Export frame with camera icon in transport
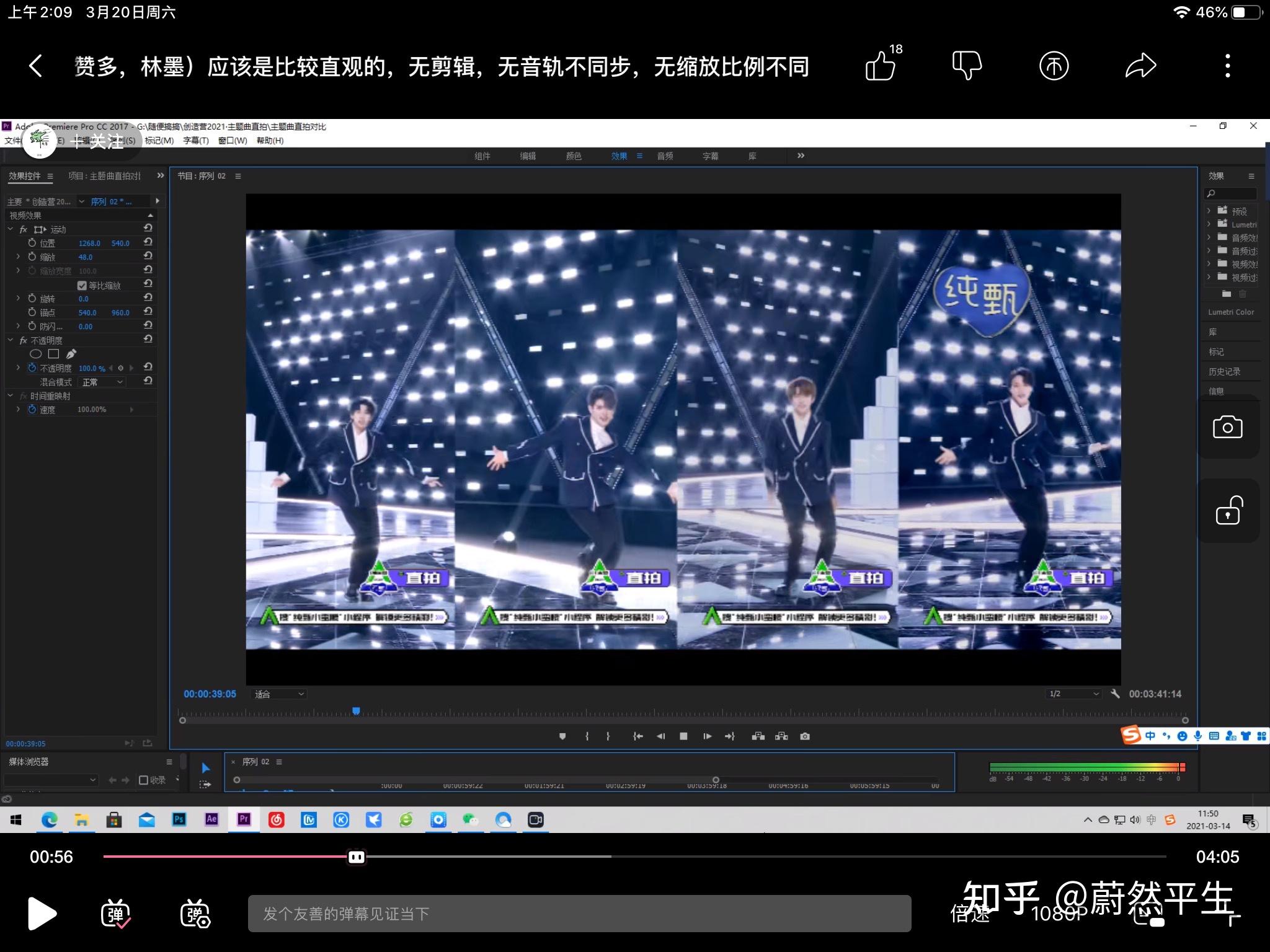 point(805,736)
